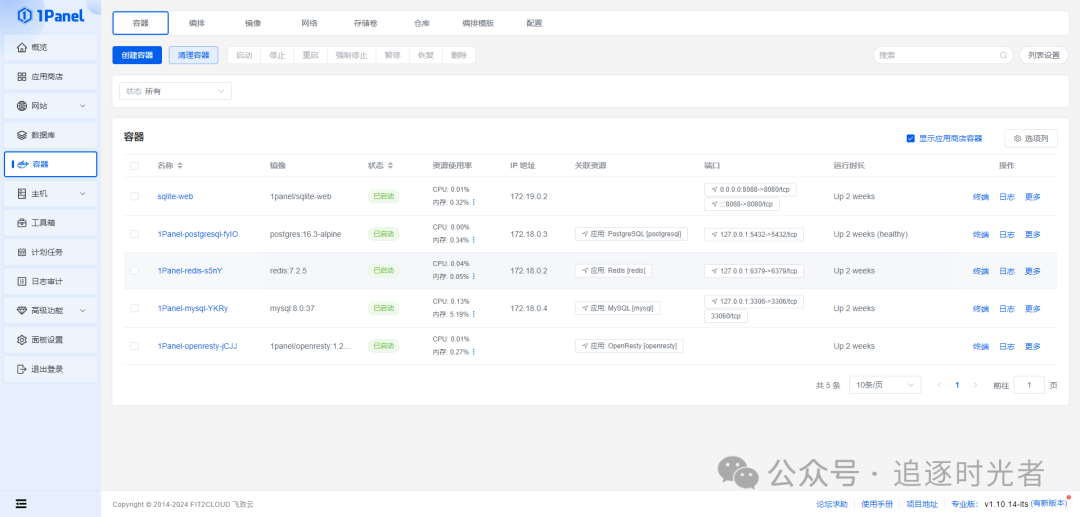Click the 创建容器 button

pos(137,56)
